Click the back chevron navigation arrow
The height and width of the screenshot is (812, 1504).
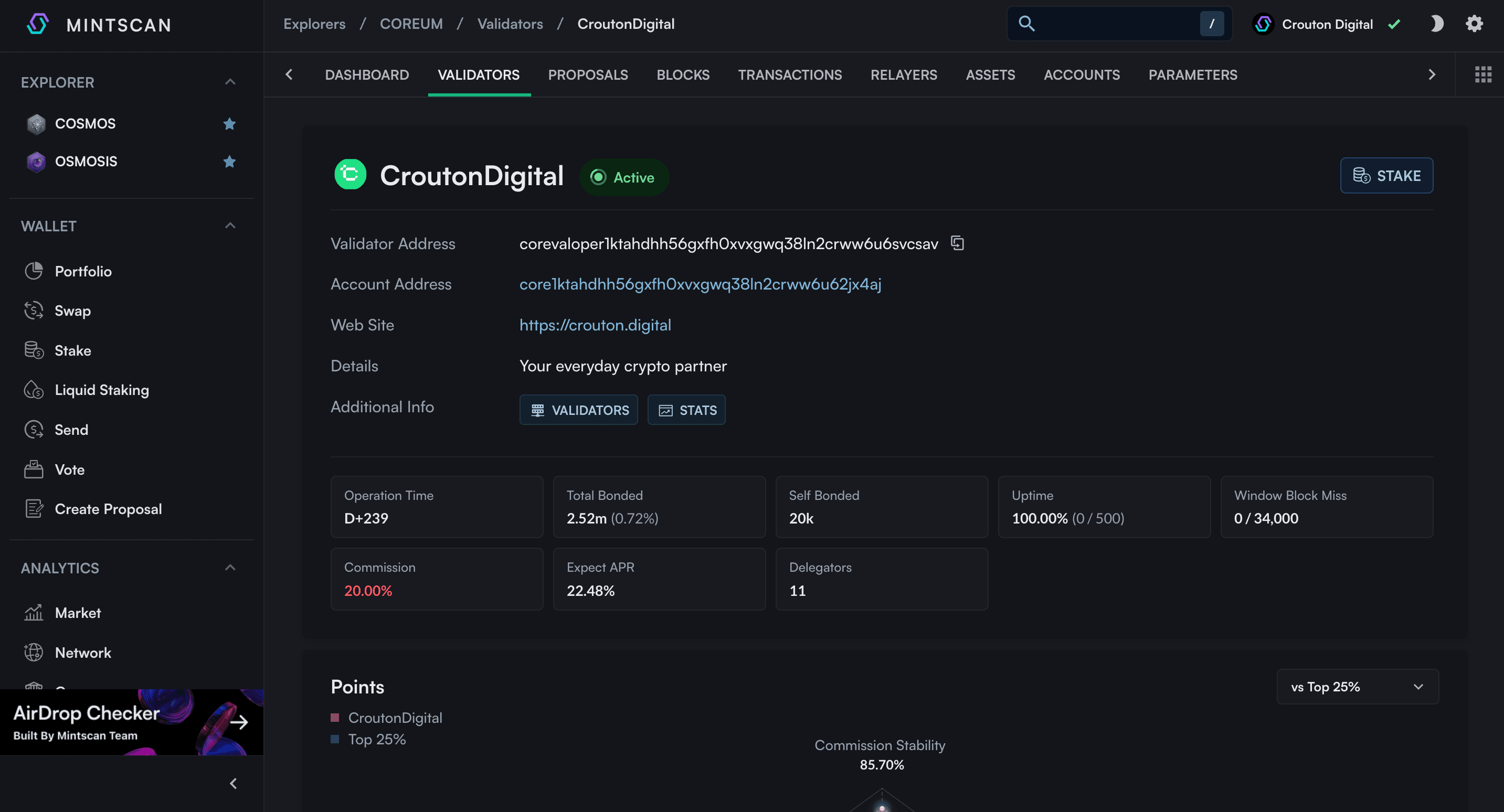289,74
